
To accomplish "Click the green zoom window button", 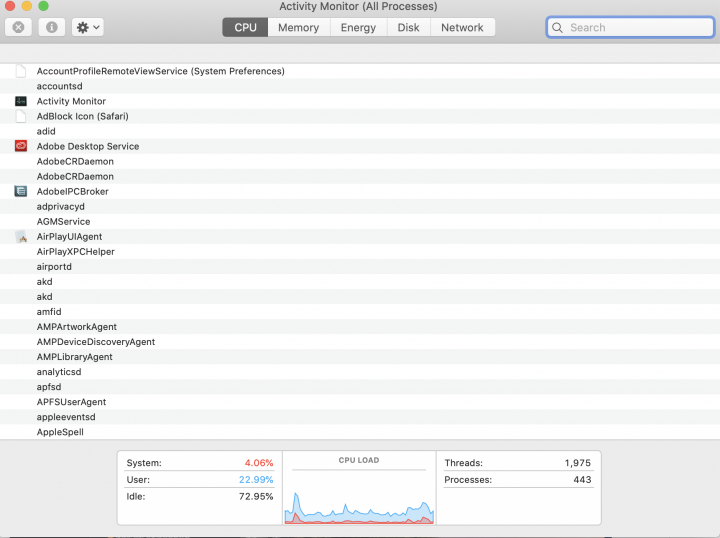I will pyautogui.click(x=44, y=6).
